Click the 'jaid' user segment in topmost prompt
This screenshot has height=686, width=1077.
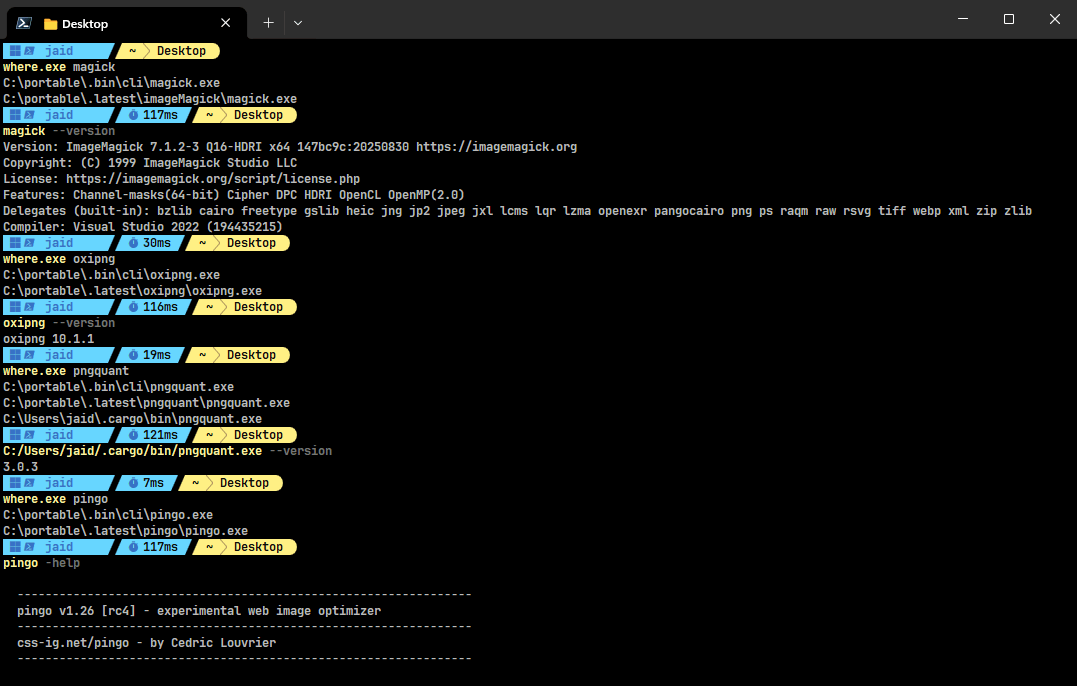coord(58,51)
